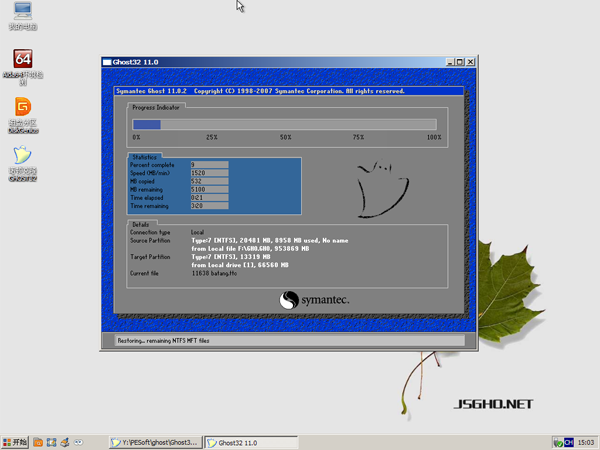The height and width of the screenshot is (450, 600).
Task: Maximize the Ghost32 11.0 window
Action: [x=459, y=62]
